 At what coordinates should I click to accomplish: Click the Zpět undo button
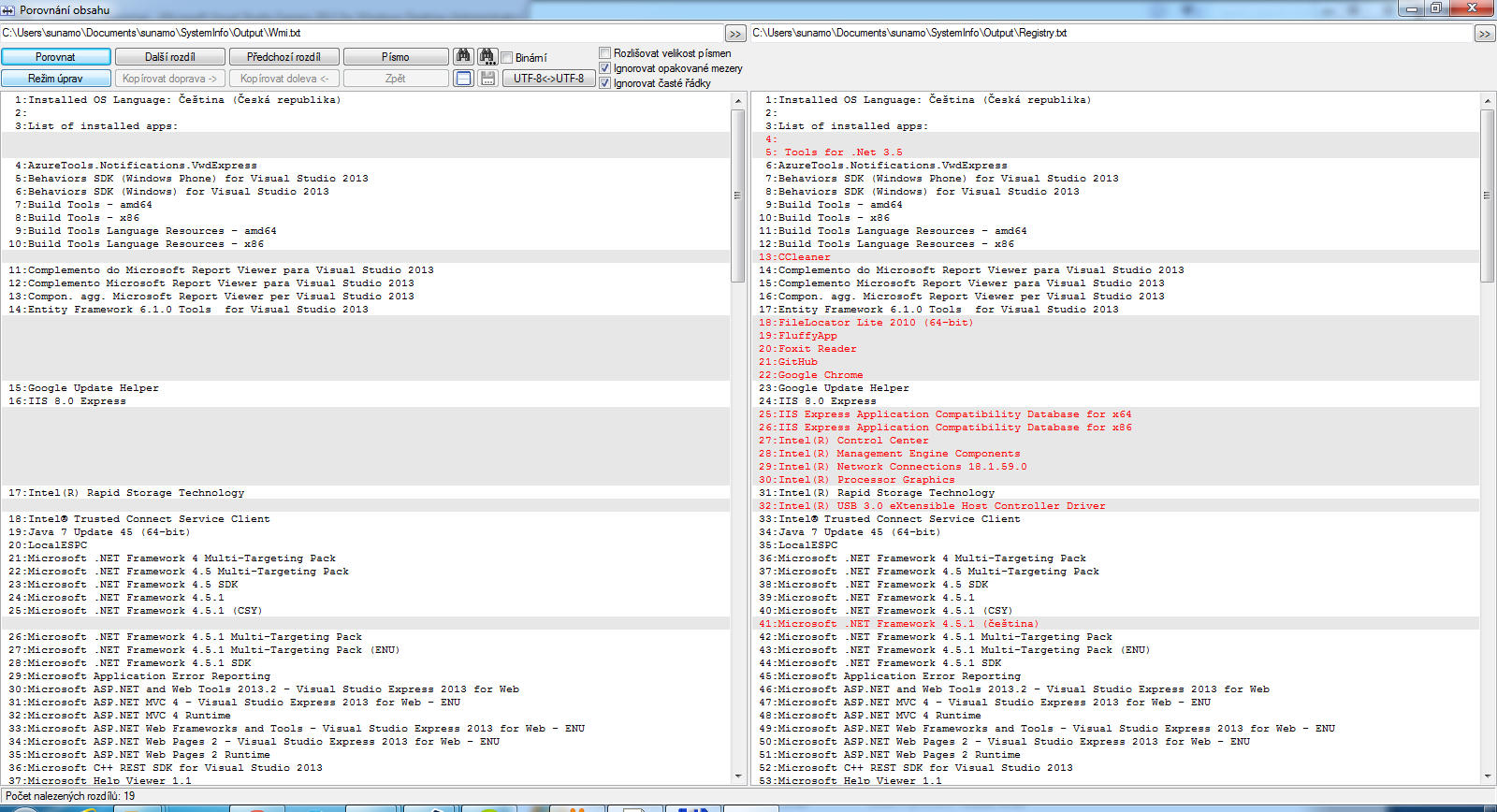click(396, 79)
